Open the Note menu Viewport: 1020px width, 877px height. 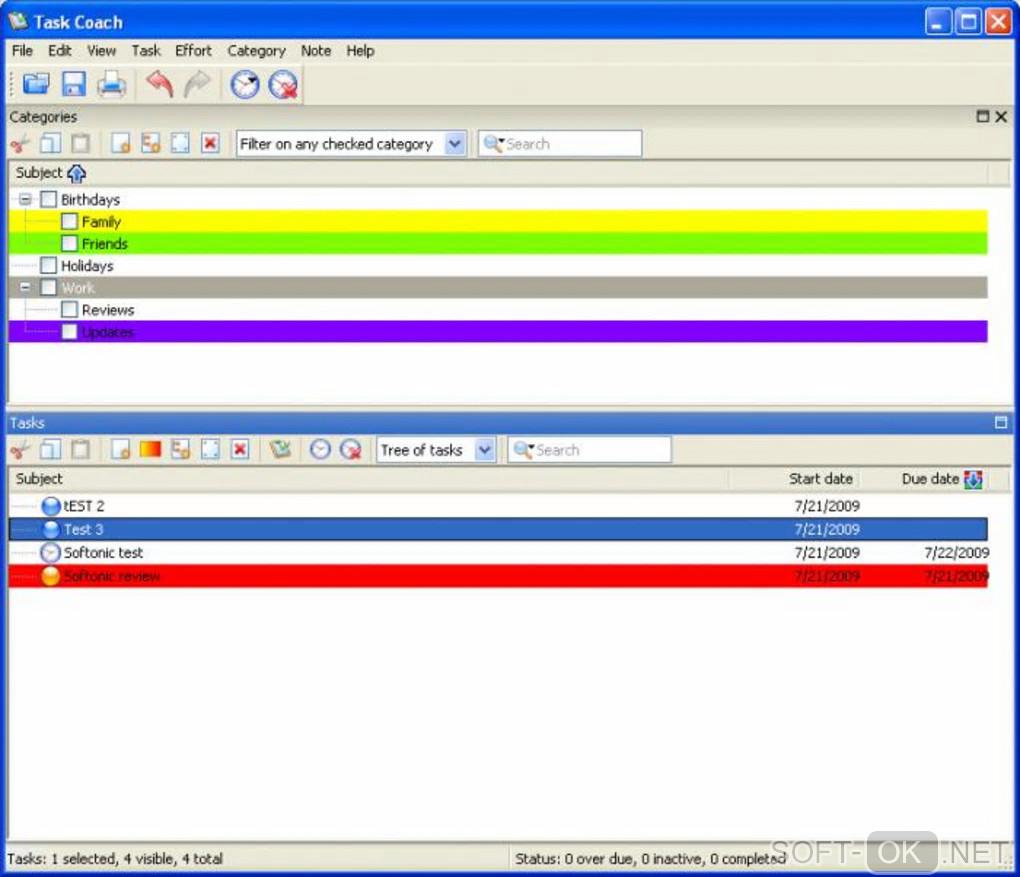coord(315,51)
